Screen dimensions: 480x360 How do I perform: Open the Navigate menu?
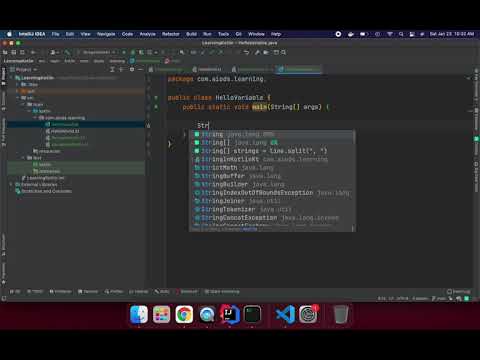point(106,34)
